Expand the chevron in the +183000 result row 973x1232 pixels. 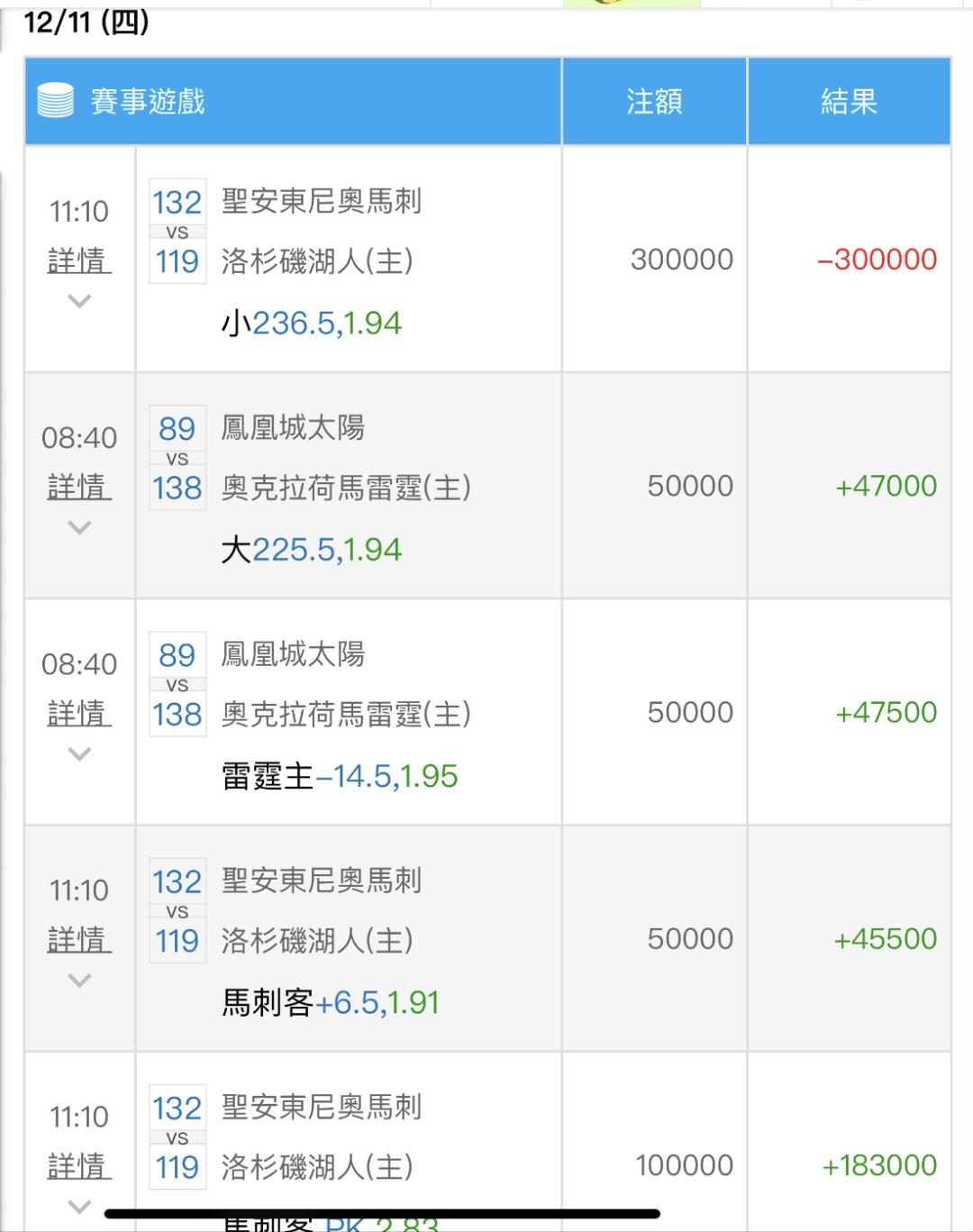(x=80, y=1206)
